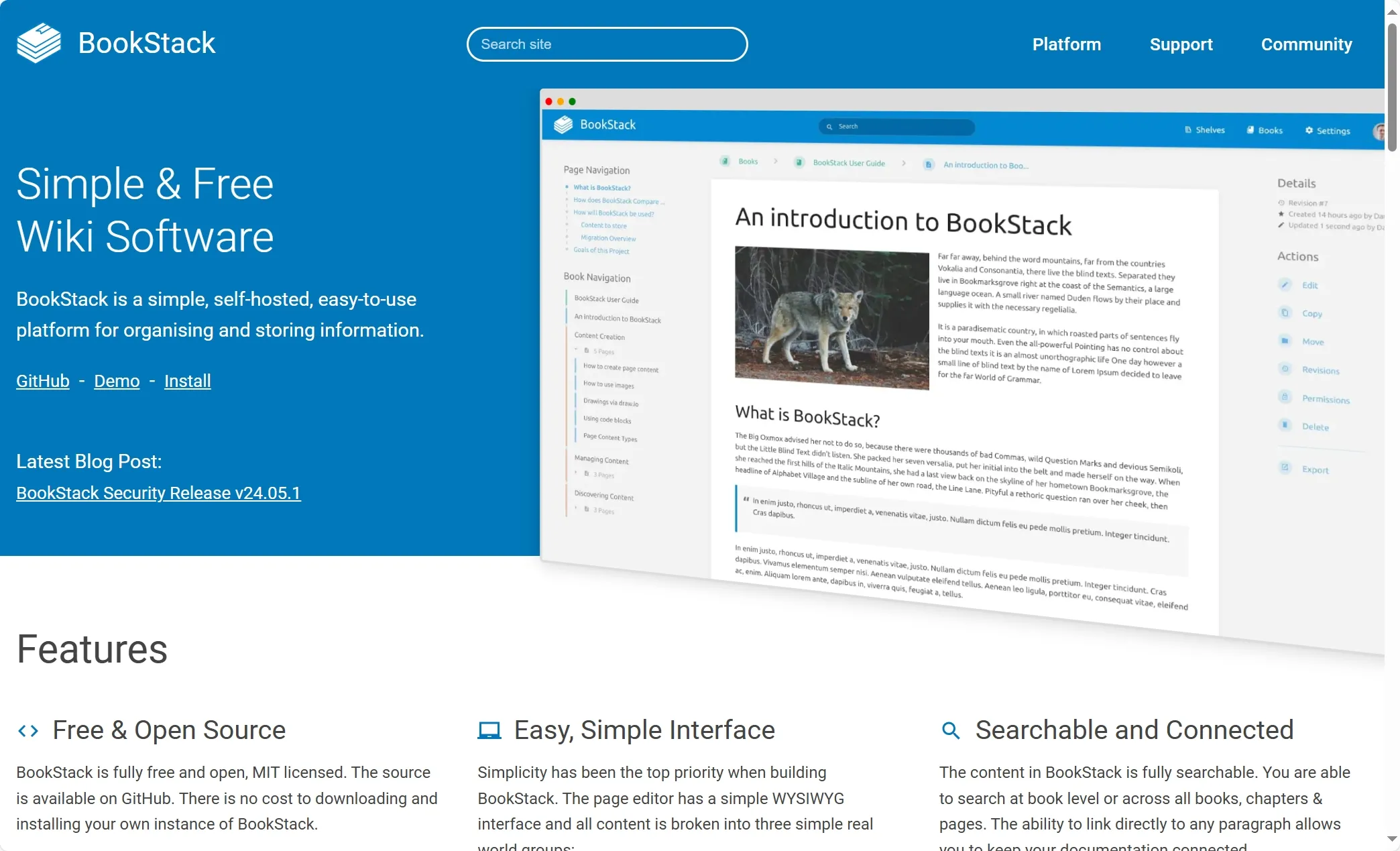The width and height of the screenshot is (1400, 851).
Task: Click the GitHub link
Action: pyautogui.click(x=43, y=380)
